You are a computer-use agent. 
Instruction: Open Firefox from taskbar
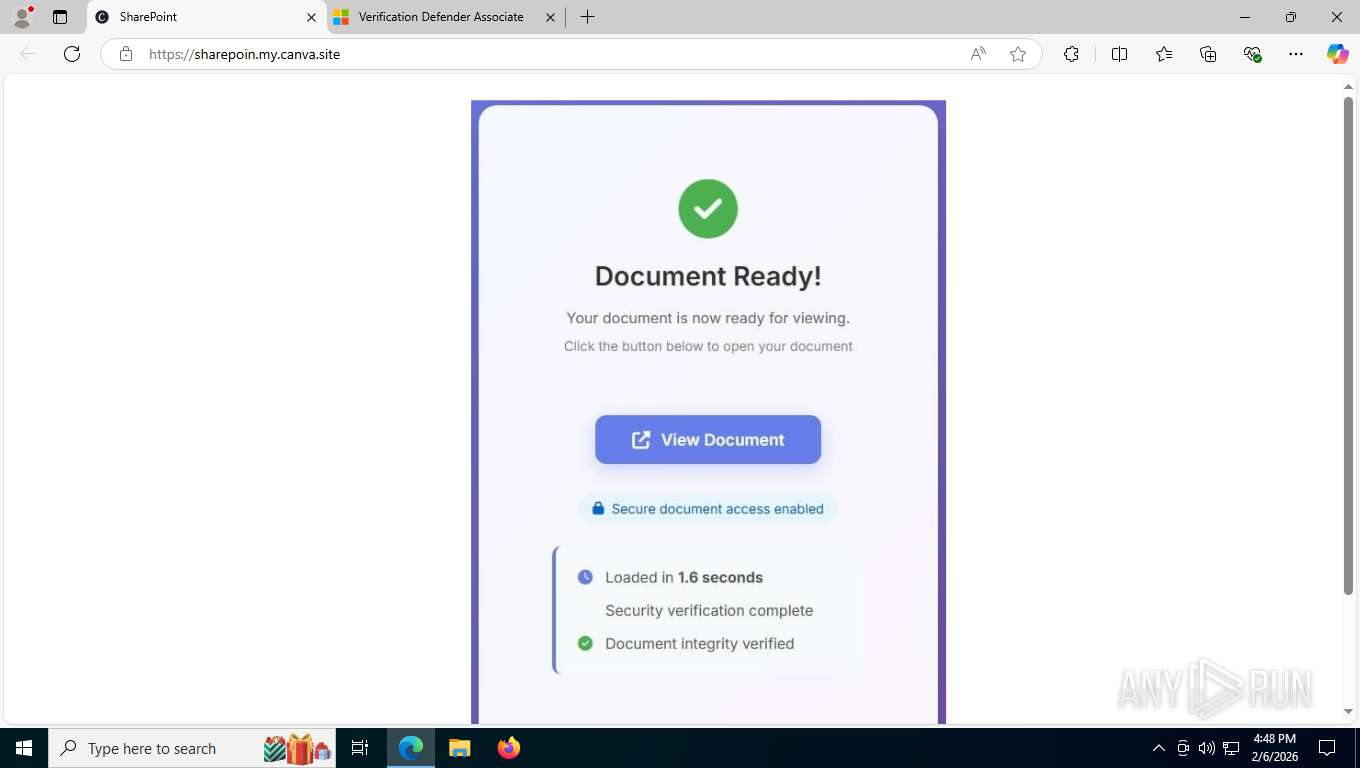click(509, 748)
